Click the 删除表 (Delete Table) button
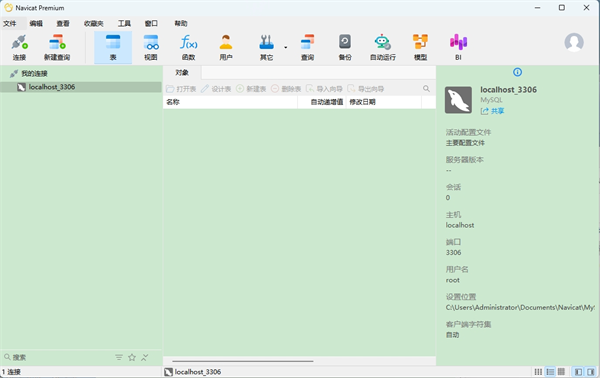This screenshot has width=600, height=378. pyautogui.click(x=286, y=89)
